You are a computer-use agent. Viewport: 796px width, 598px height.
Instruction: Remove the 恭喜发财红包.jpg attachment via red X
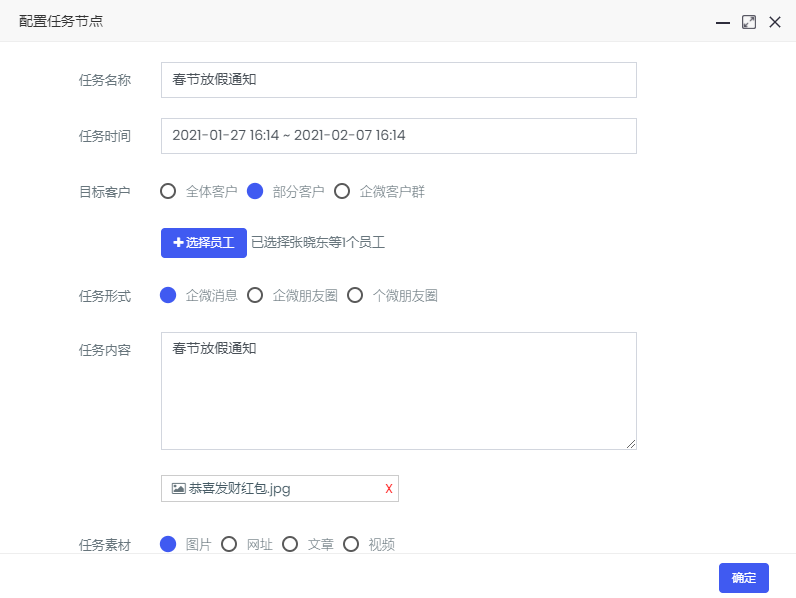[389, 489]
